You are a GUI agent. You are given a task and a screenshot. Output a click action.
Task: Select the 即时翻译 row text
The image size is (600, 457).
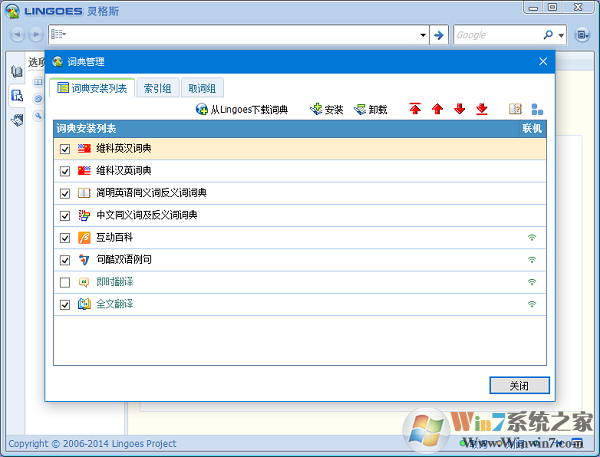pos(114,282)
